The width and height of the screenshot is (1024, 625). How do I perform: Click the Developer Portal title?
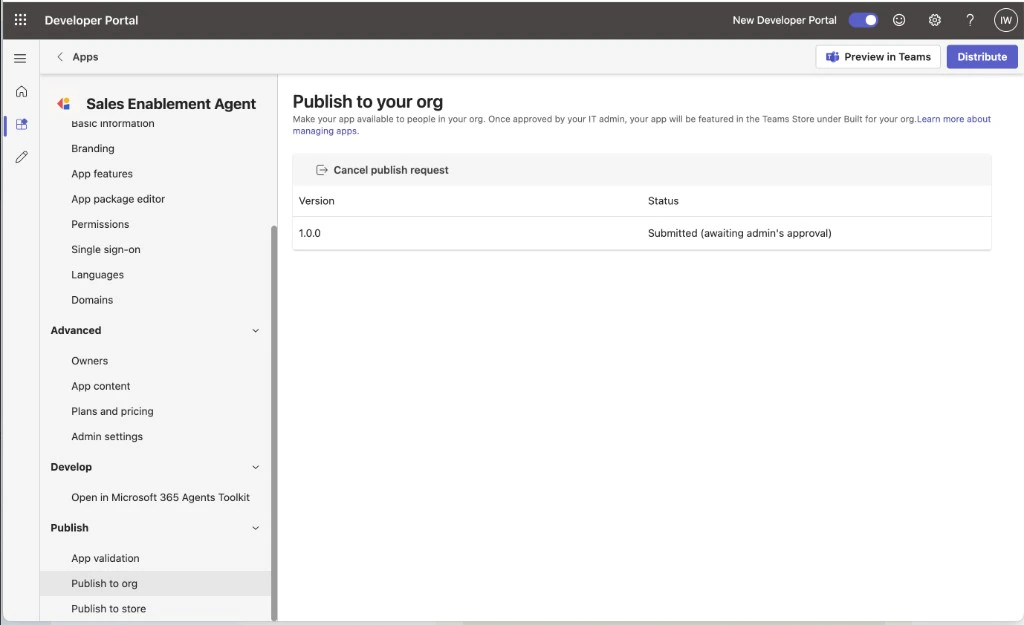[91, 20]
